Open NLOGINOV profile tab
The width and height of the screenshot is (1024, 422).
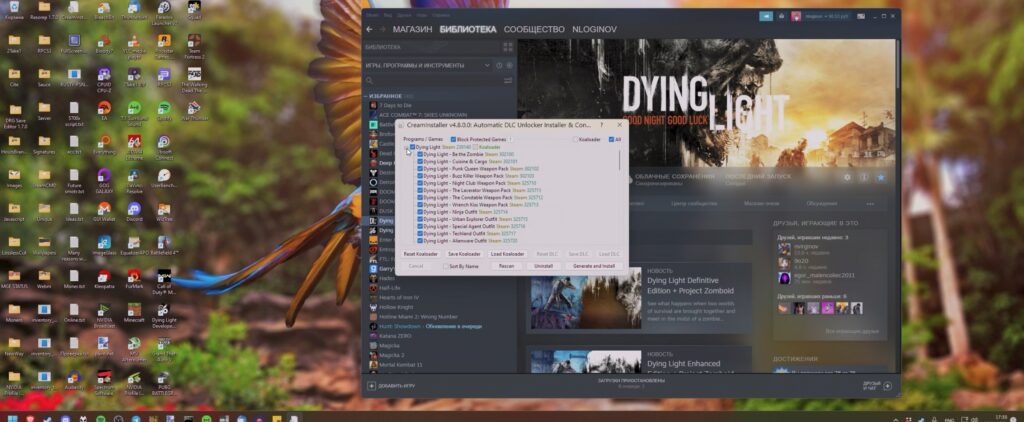pos(594,29)
